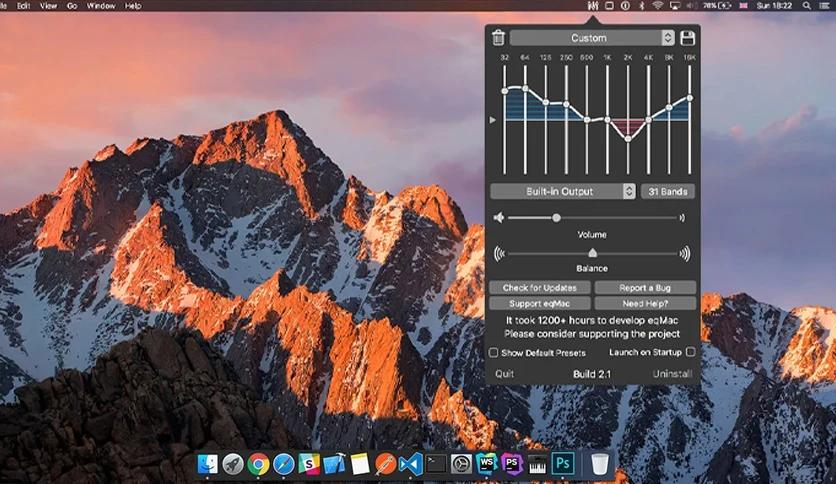Open the Custom preset dropdown
This screenshot has height=484, width=836.
tap(592, 38)
